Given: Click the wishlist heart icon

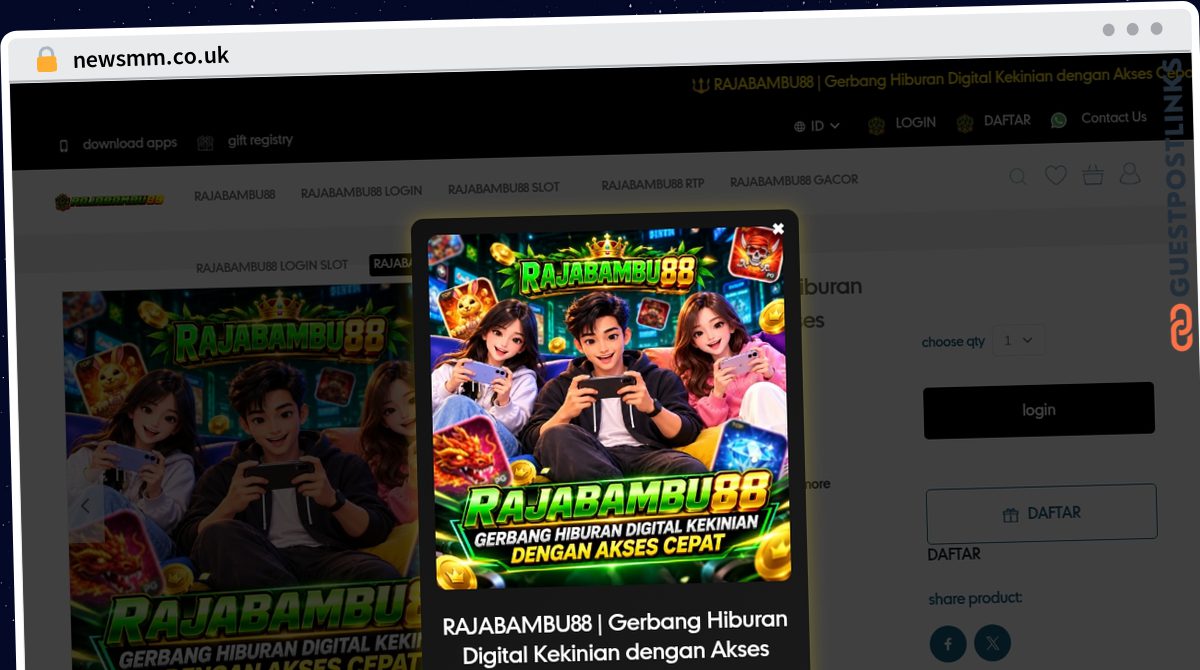Looking at the screenshot, I should coord(1056,176).
